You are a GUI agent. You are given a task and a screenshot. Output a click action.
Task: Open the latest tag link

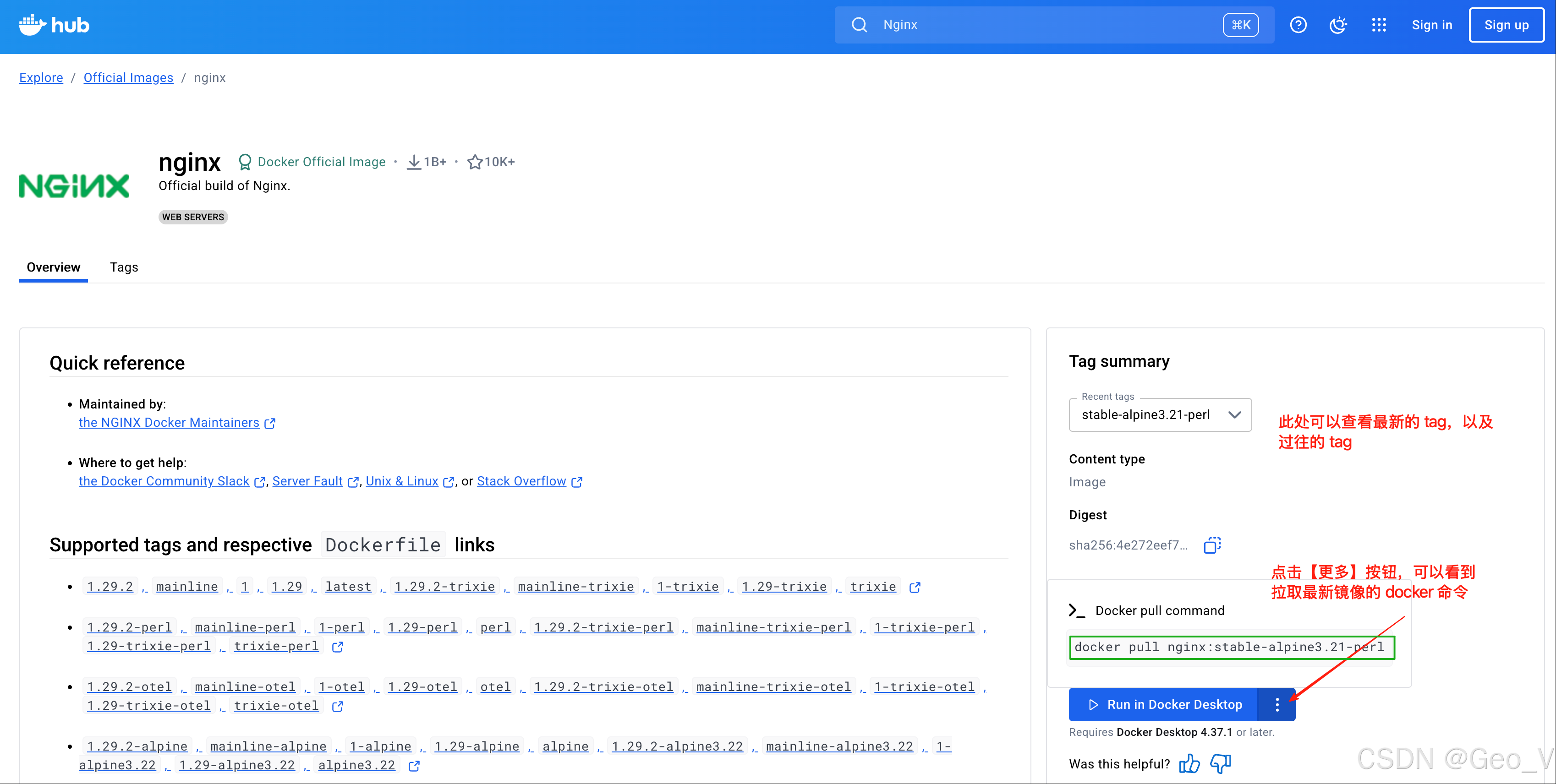pyautogui.click(x=348, y=587)
